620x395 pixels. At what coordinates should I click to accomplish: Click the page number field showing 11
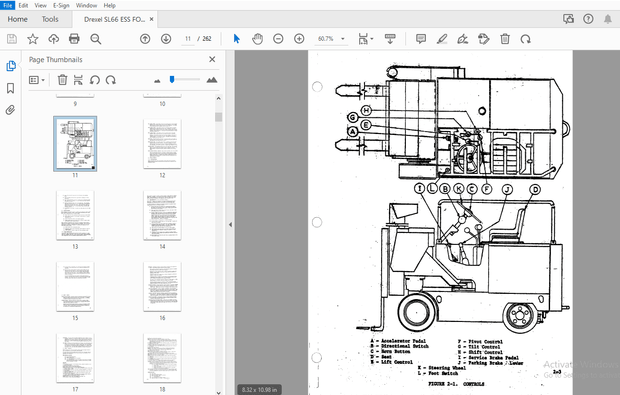click(188, 39)
